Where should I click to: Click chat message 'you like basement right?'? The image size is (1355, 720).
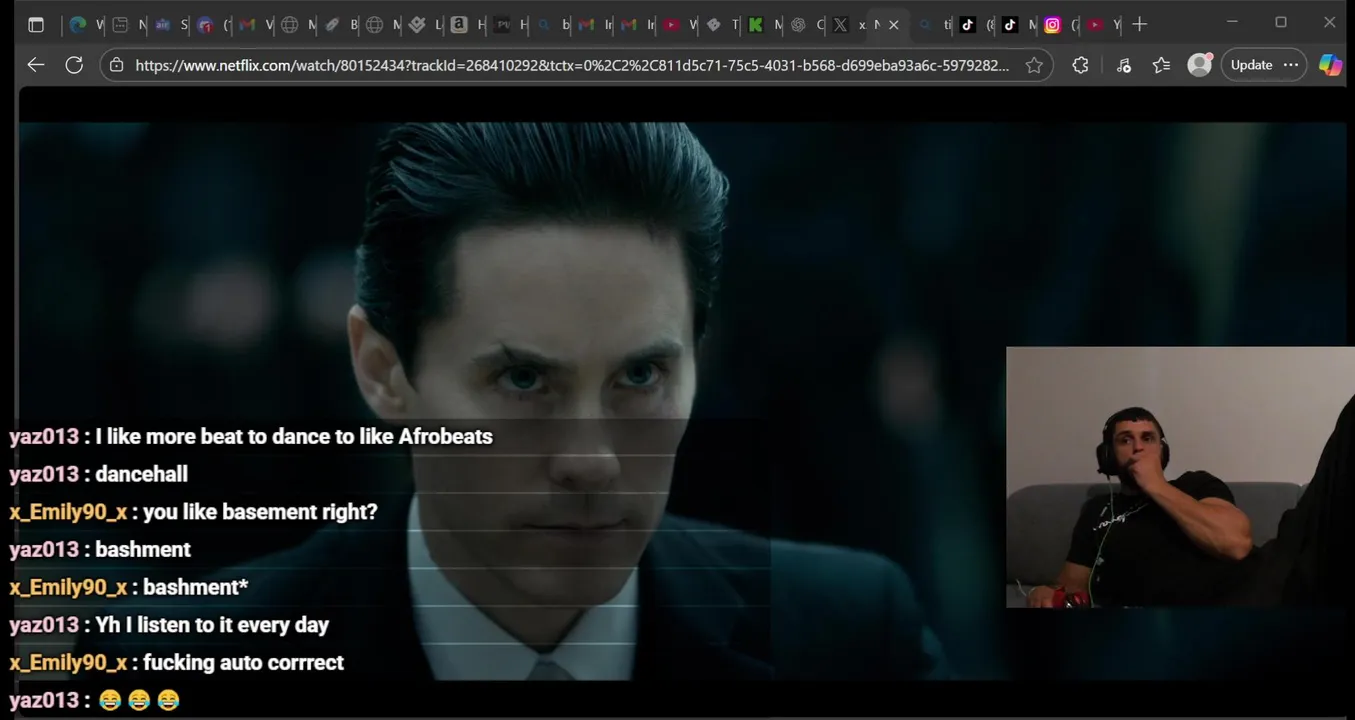tap(260, 512)
